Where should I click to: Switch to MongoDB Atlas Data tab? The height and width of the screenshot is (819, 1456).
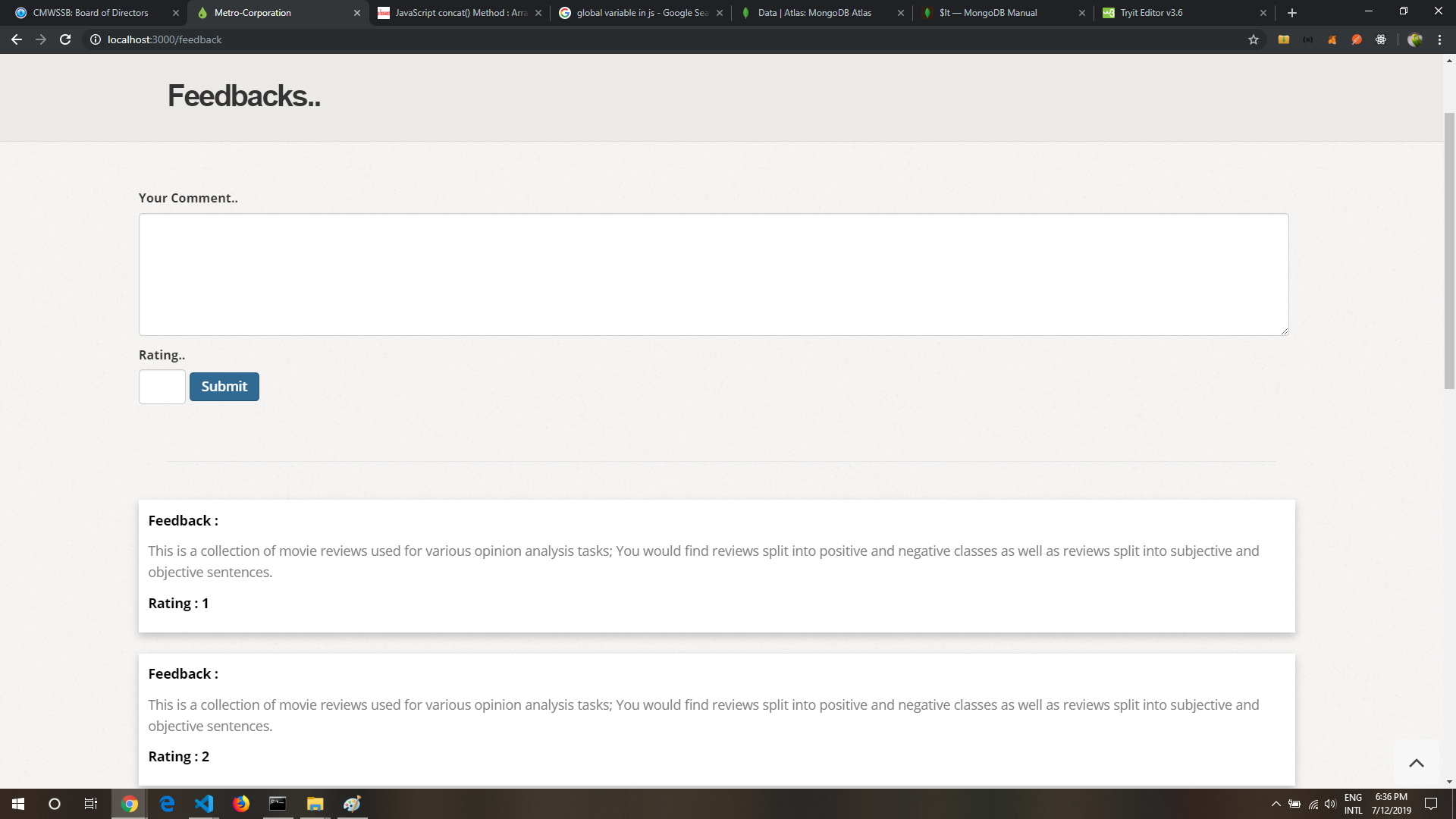pyautogui.click(x=823, y=13)
